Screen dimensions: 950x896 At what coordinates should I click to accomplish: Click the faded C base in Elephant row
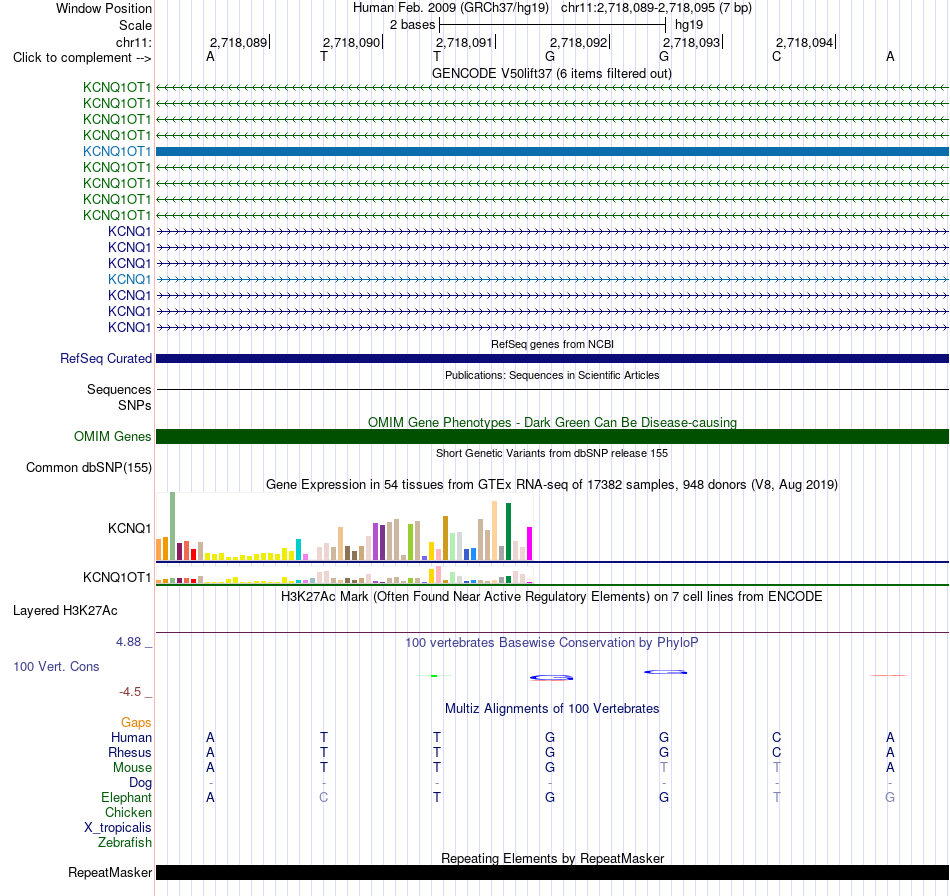pos(324,797)
